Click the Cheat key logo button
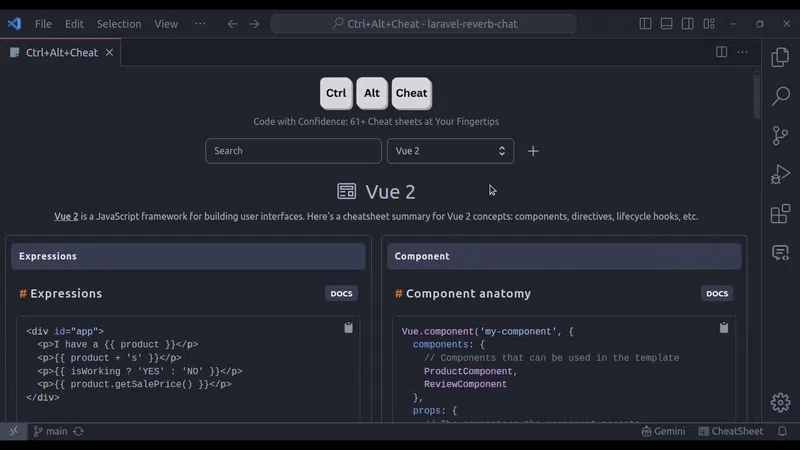 pyautogui.click(x=411, y=93)
